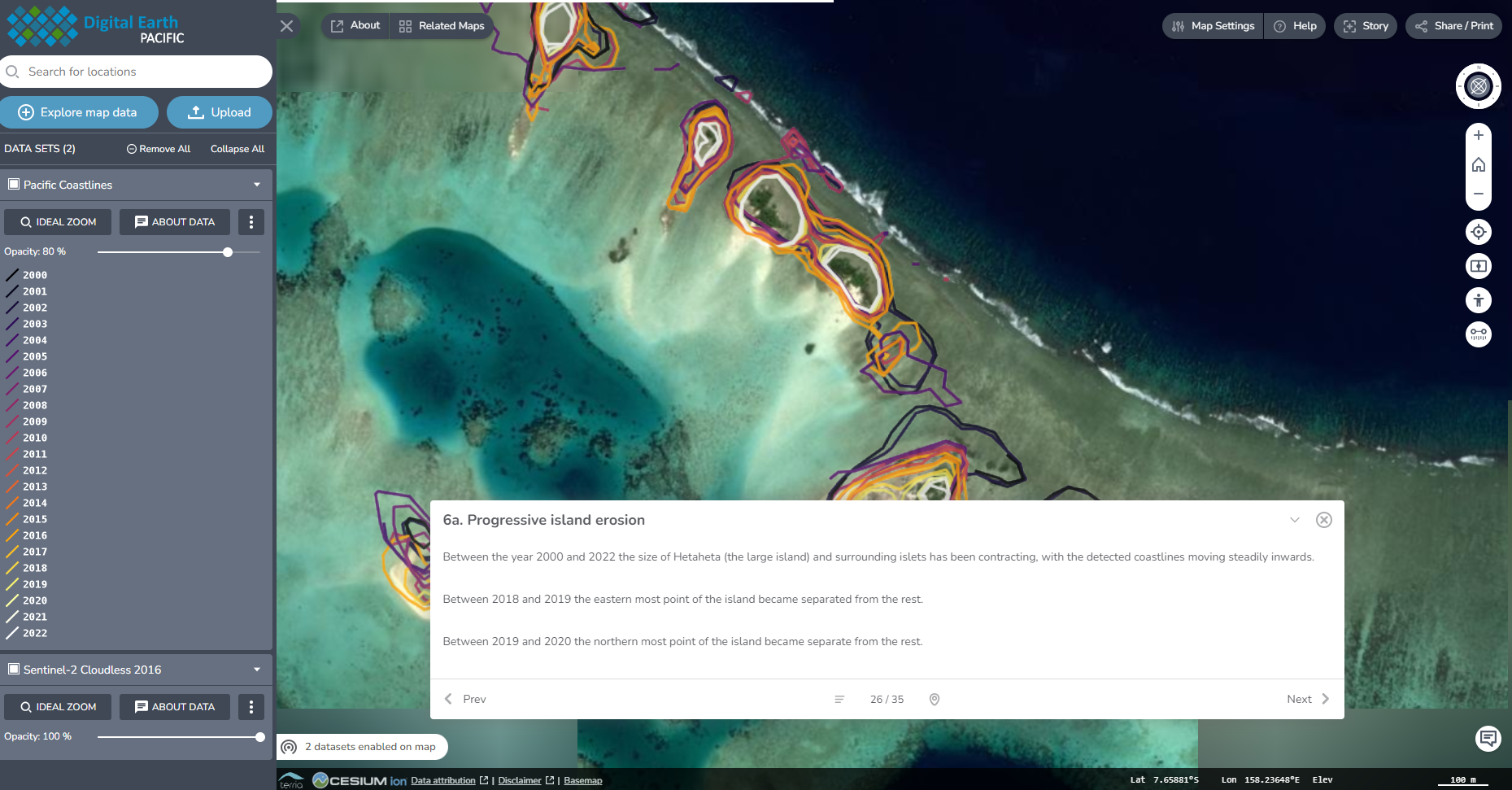Open Pacific Coastlines ABOUT DATA
1512x790 pixels.
pyautogui.click(x=175, y=222)
